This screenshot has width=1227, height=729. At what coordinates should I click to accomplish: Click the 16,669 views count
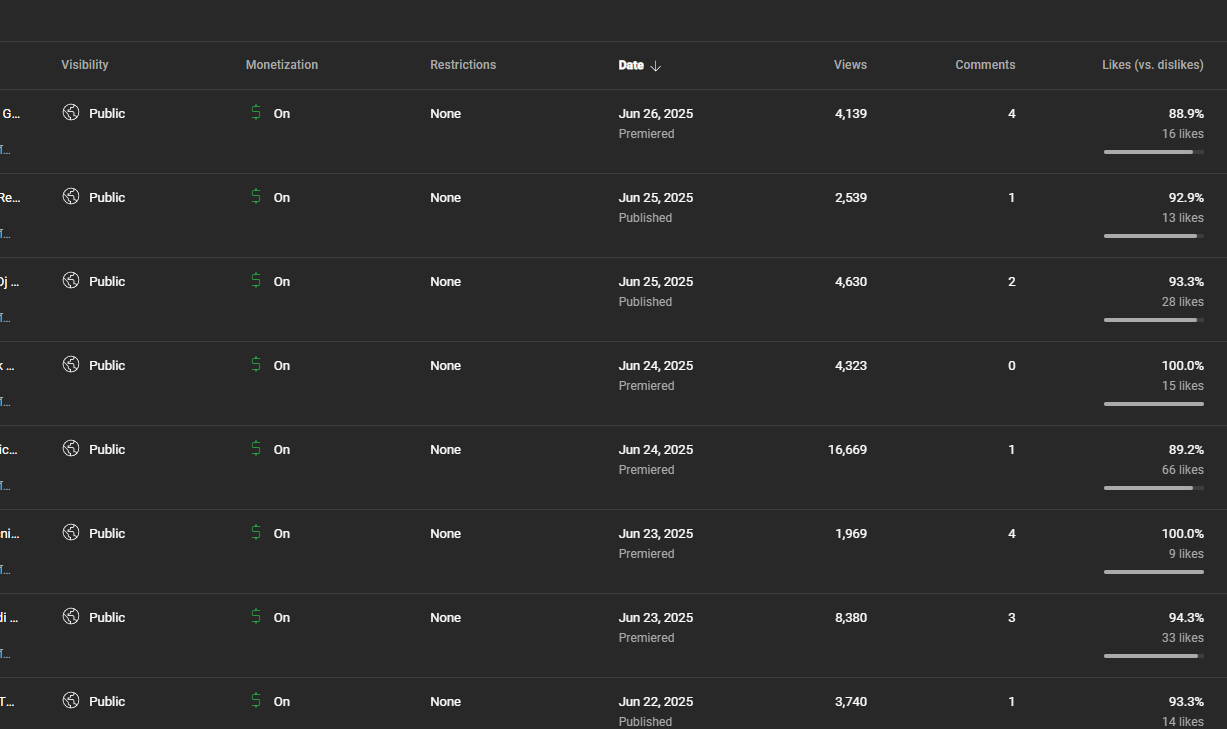point(848,450)
